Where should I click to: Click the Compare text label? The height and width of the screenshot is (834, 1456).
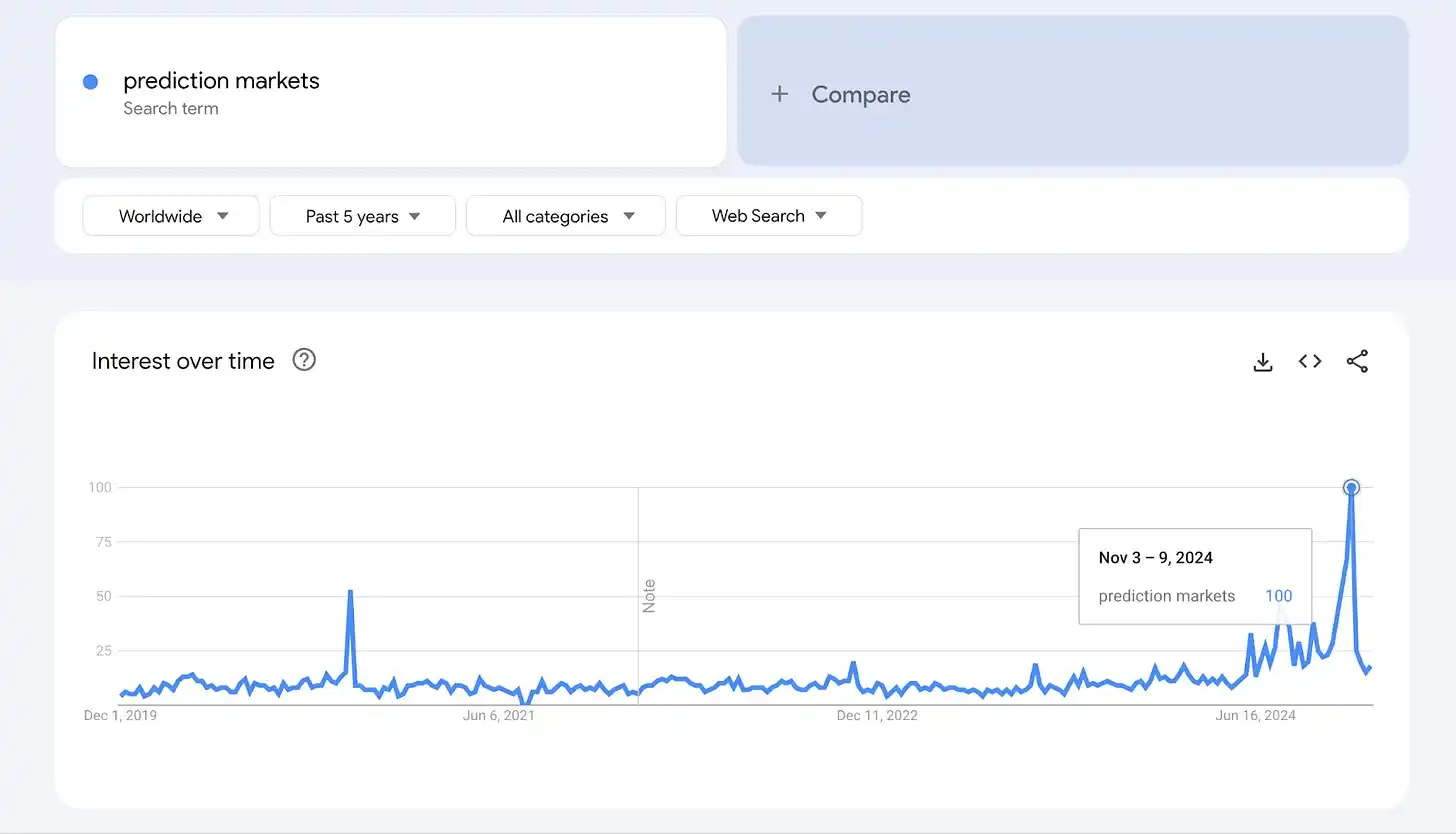coord(860,95)
